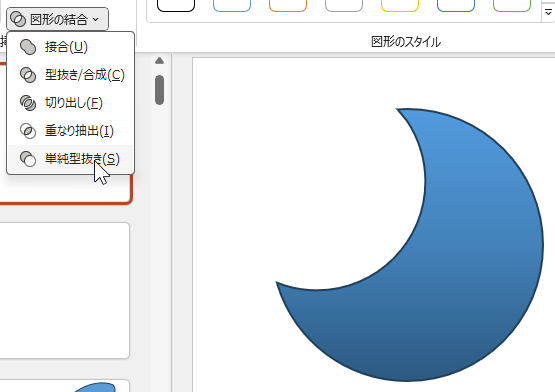Apply the gray outline shape style
This screenshot has height=392, width=555.
344,6
